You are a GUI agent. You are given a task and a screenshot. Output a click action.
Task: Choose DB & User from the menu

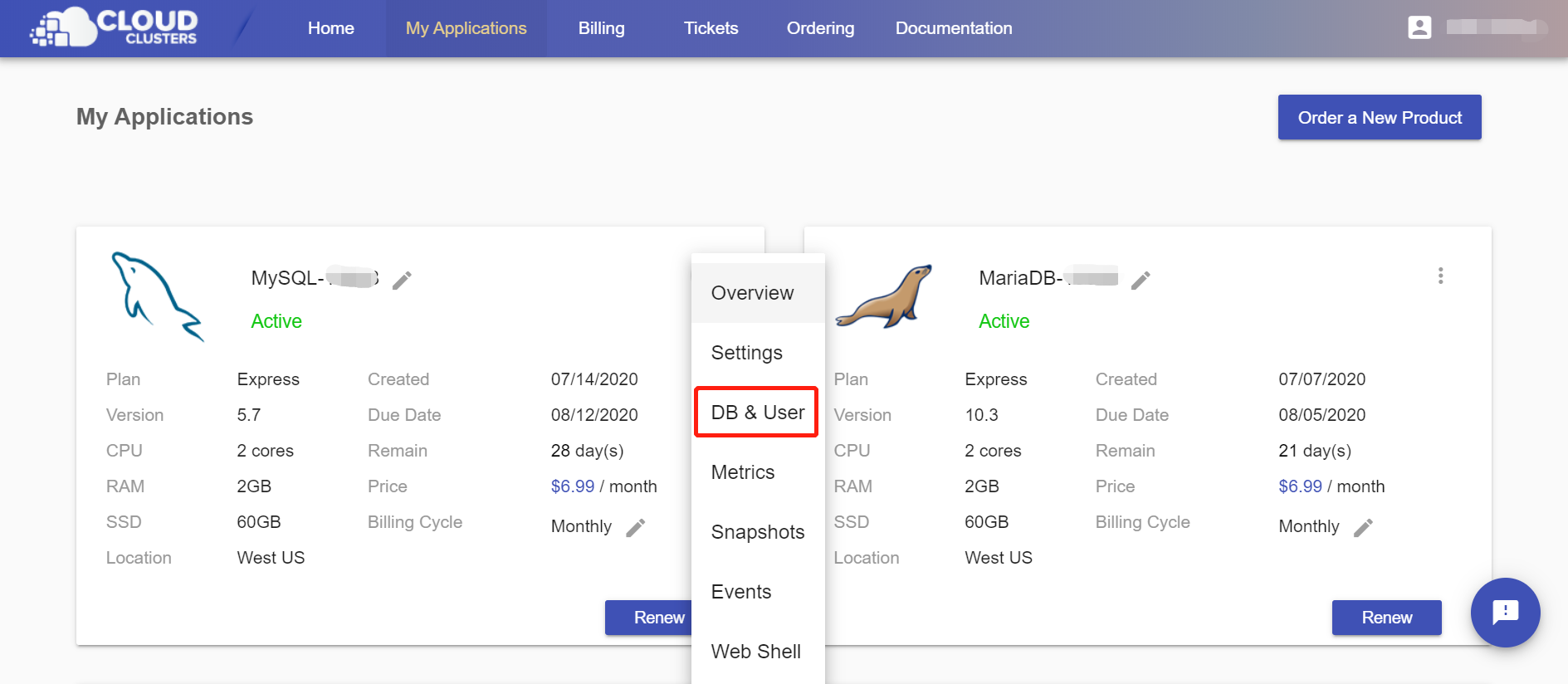pos(758,413)
